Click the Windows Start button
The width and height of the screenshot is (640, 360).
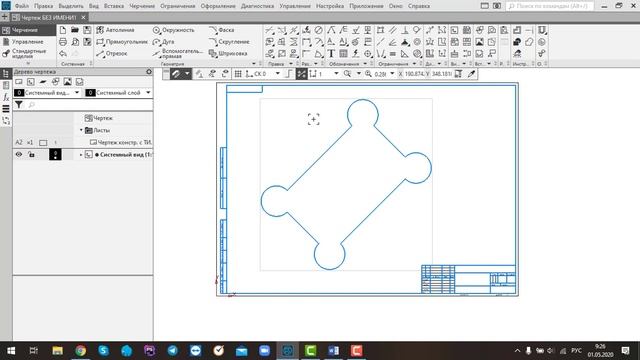11,351
